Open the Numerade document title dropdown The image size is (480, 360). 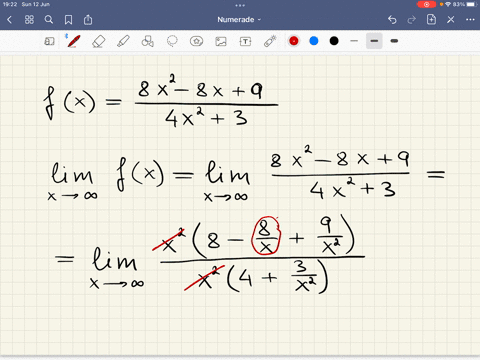239,20
